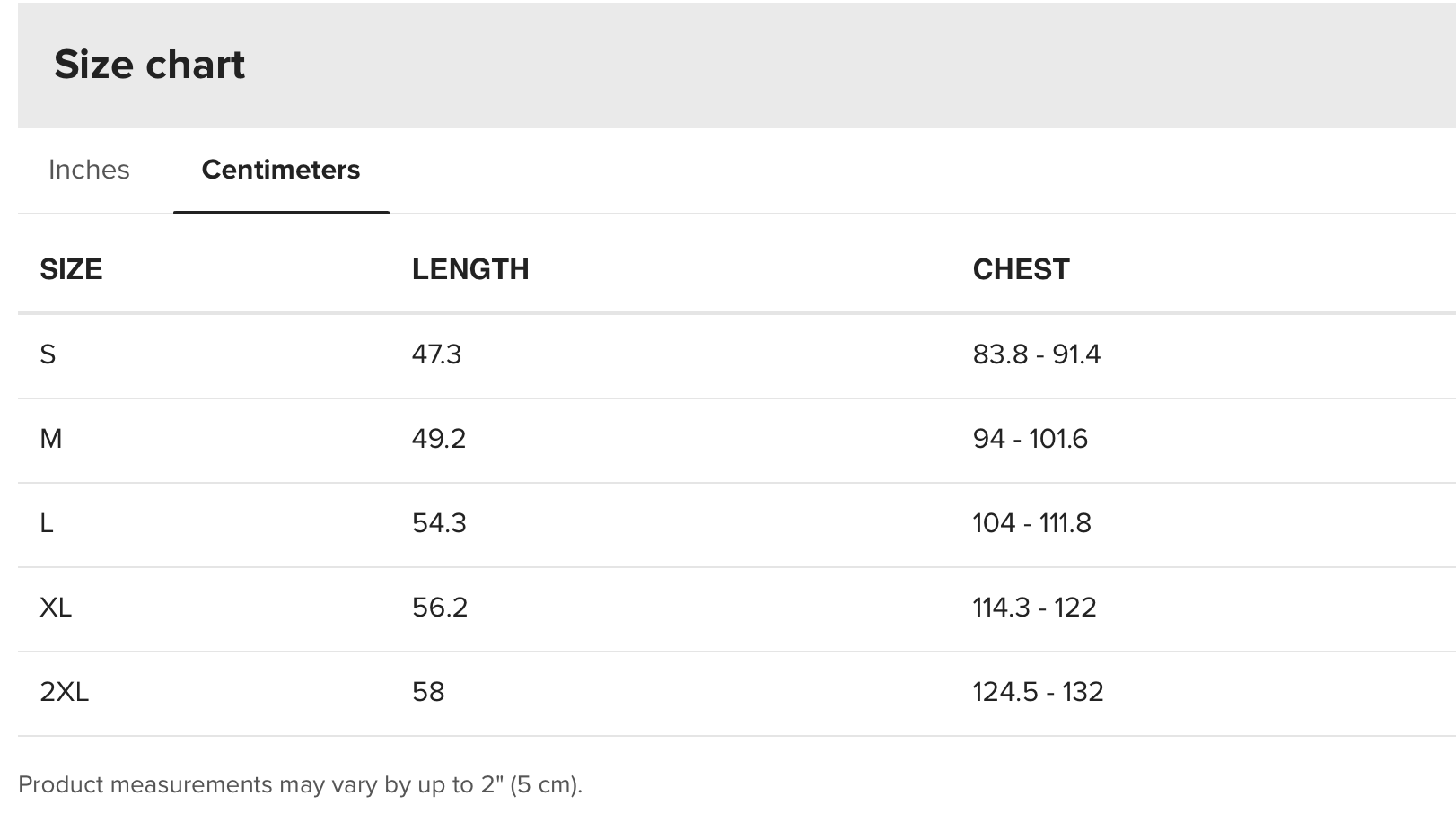The width and height of the screenshot is (1456, 840).
Task: Click the 58 length value
Action: [x=428, y=692]
